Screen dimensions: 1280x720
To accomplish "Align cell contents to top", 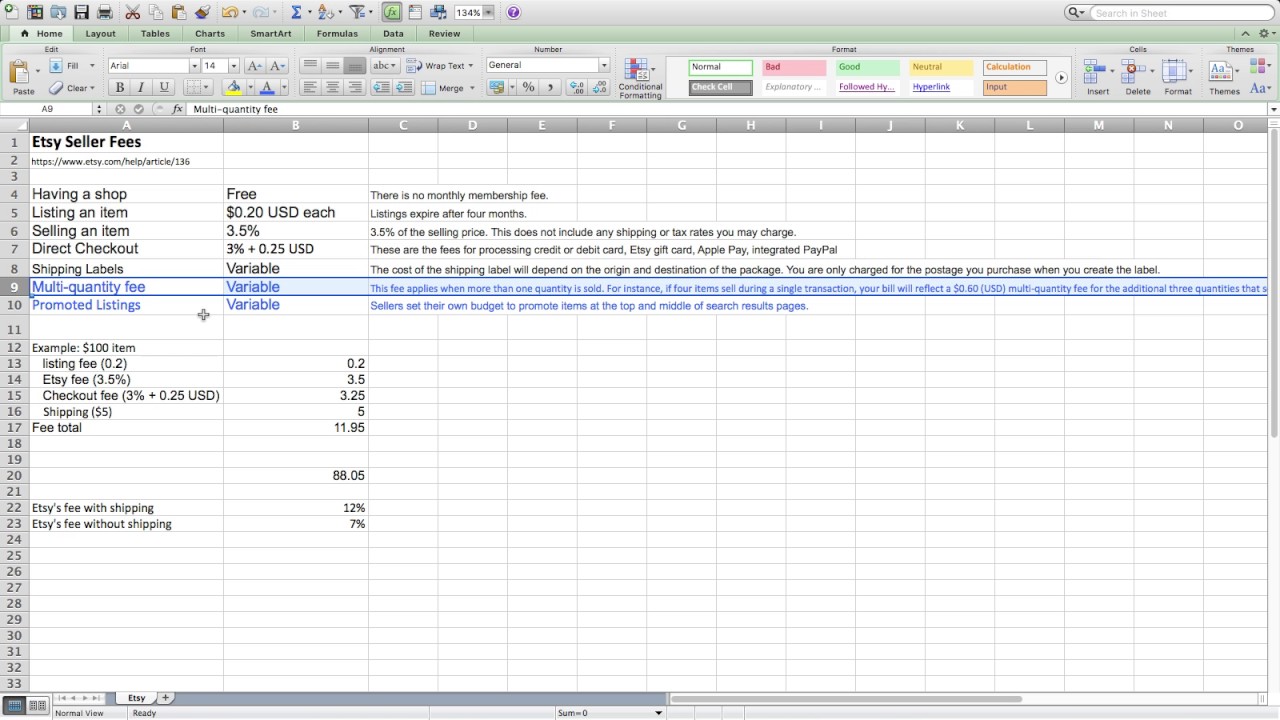I will pos(310,66).
